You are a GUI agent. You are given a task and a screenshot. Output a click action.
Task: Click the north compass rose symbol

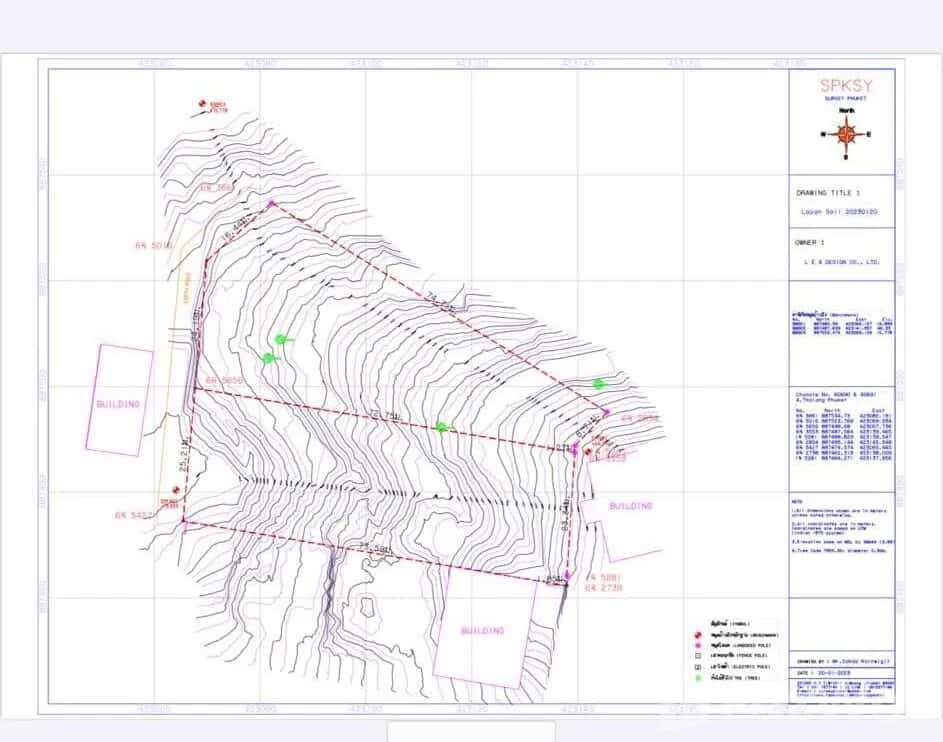pyautogui.click(x=846, y=133)
